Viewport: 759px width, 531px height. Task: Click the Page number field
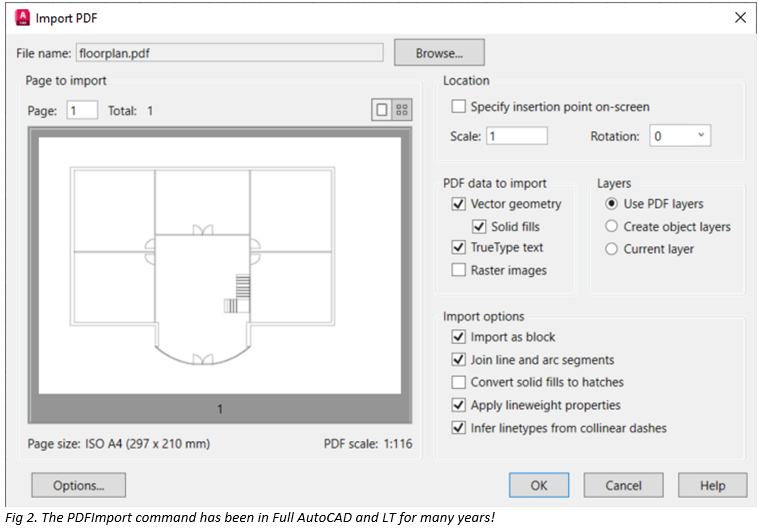(x=82, y=110)
